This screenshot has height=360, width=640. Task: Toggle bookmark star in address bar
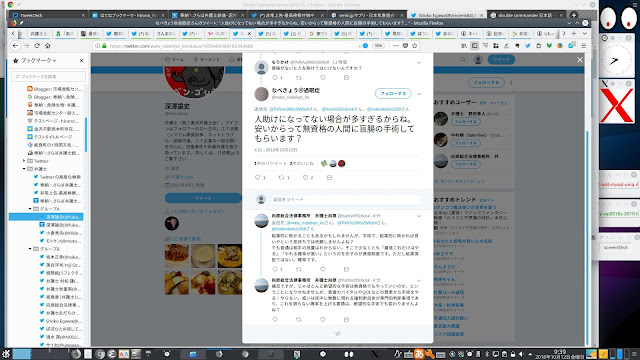coord(415,46)
